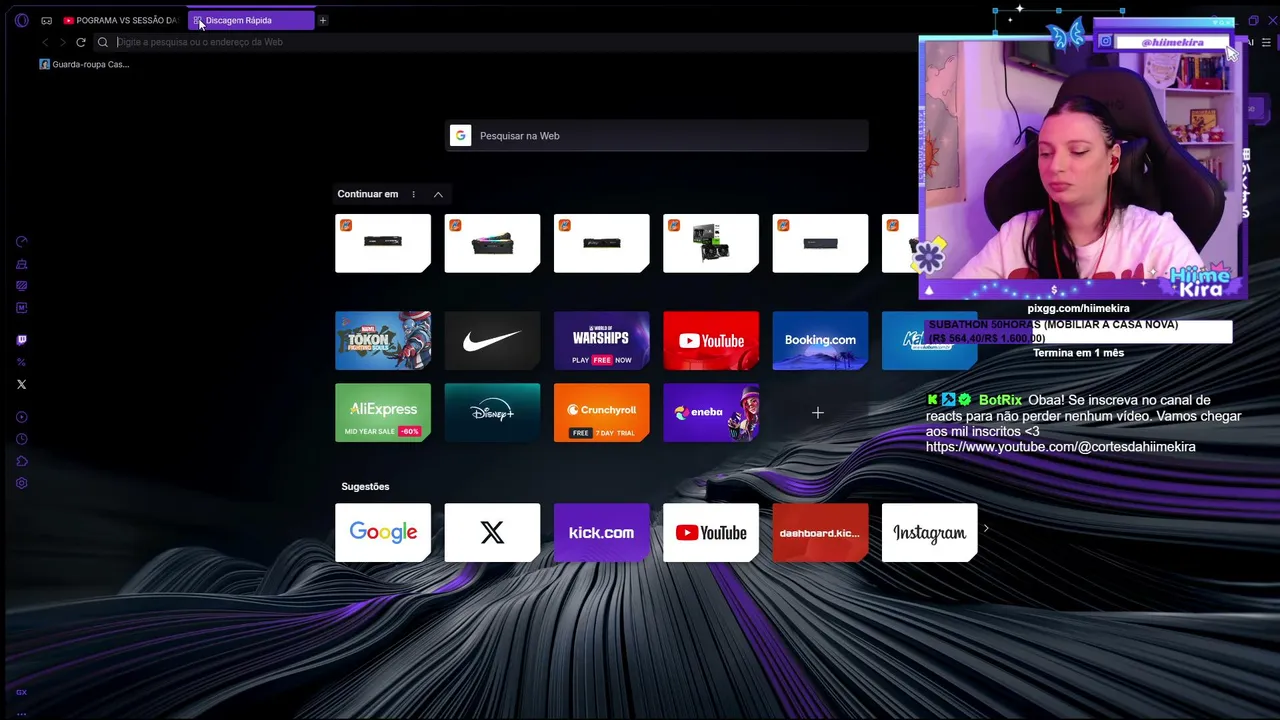Open the Booking.com speed dial tile
The height and width of the screenshot is (720, 1280).
pos(820,340)
